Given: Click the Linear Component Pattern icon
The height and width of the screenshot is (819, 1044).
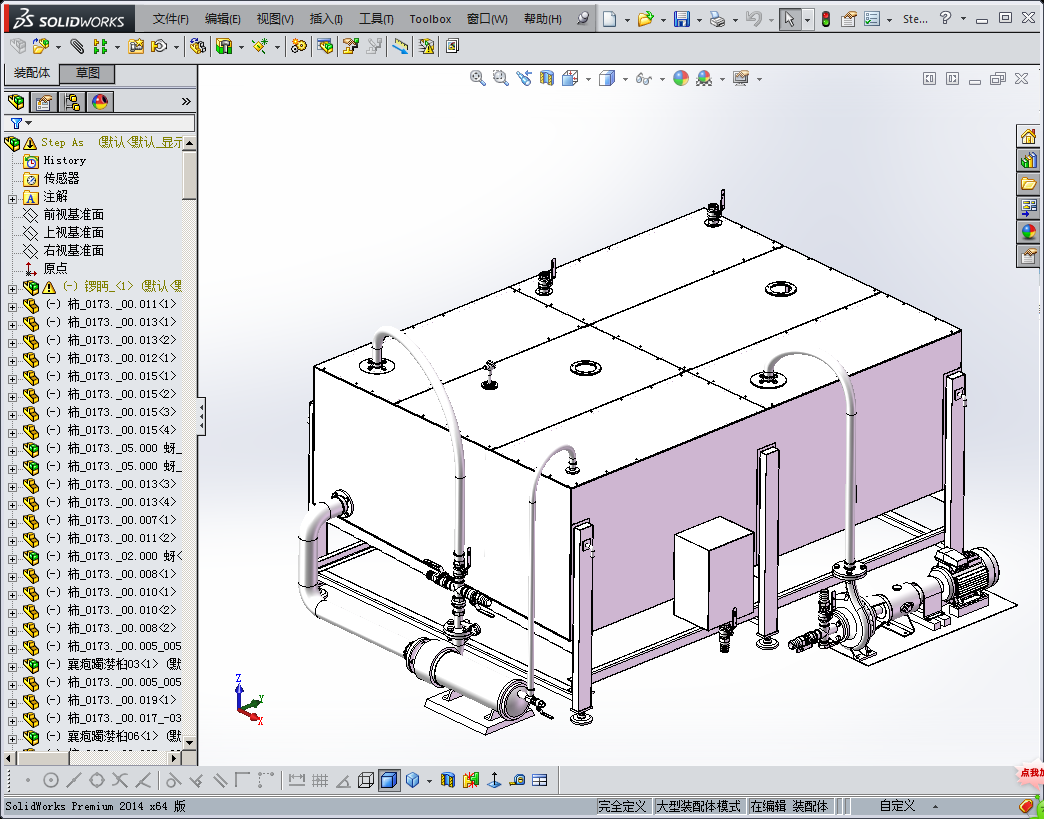Looking at the screenshot, I should pyautogui.click(x=100, y=46).
